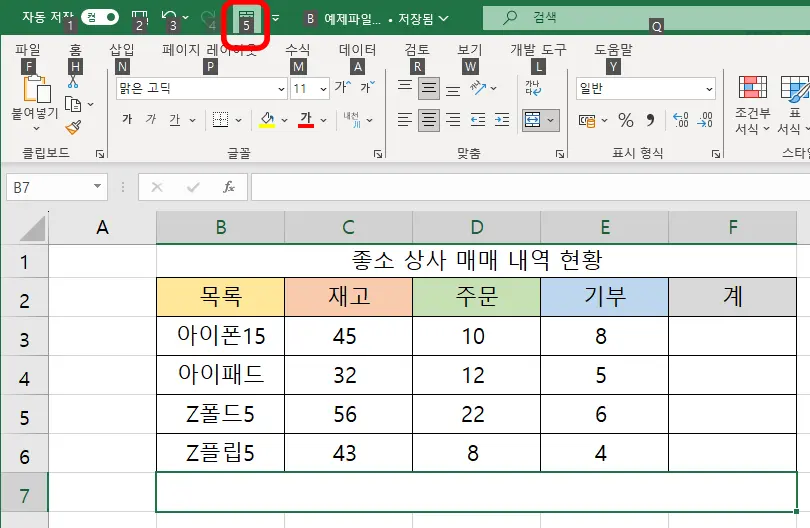This screenshot has width=810, height=528.
Task: Toggle Align Right
Action: pyautogui.click(x=453, y=120)
